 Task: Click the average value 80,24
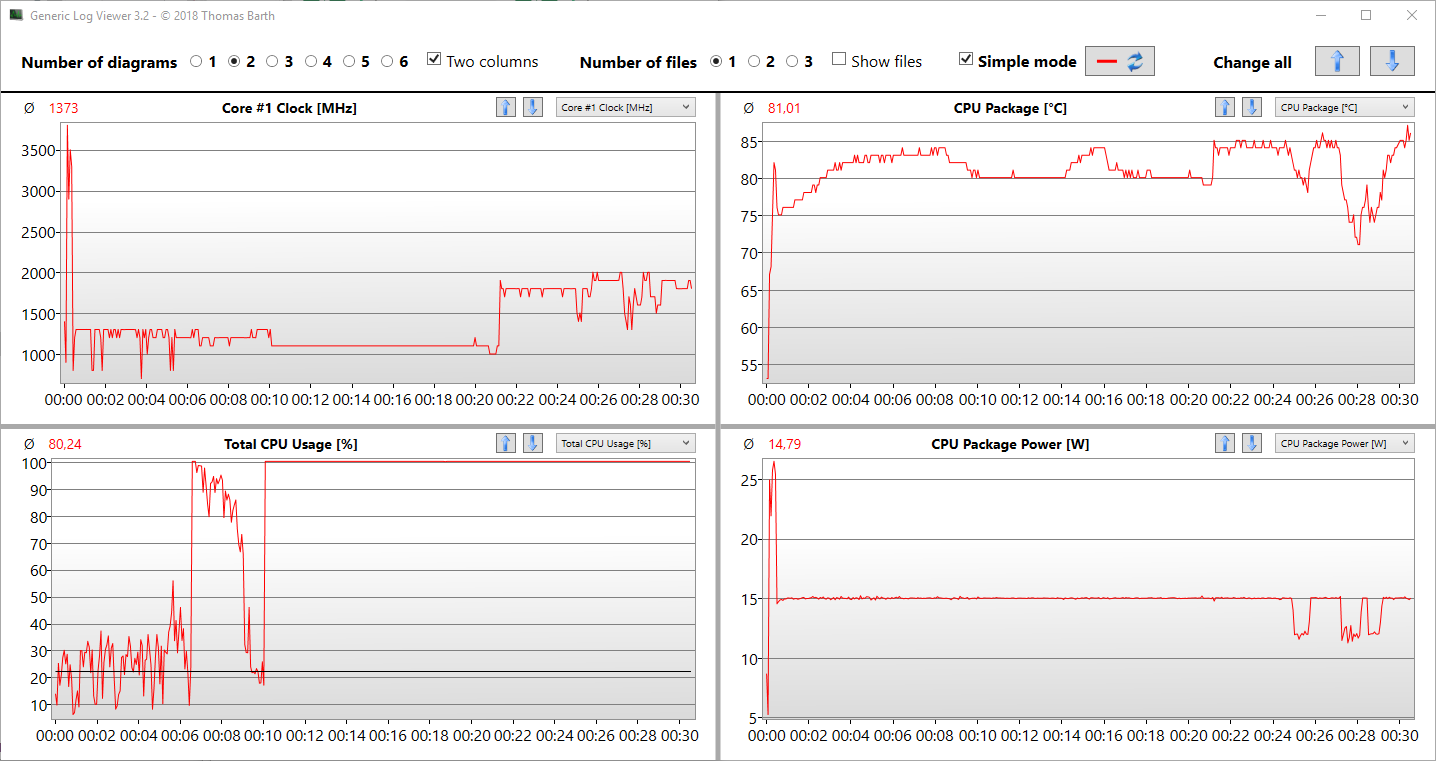(x=65, y=444)
